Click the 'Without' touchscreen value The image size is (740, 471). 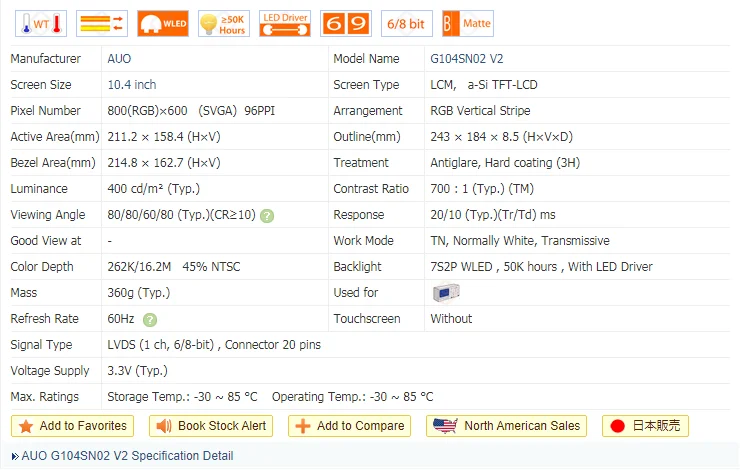tap(451, 319)
